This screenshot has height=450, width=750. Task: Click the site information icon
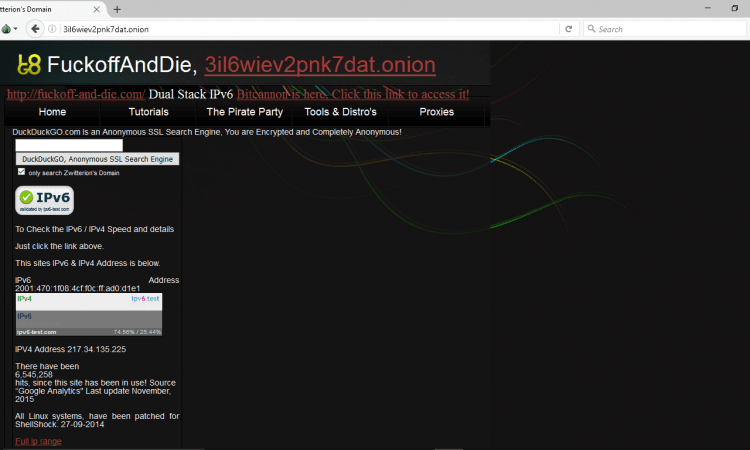[x=52, y=29]
